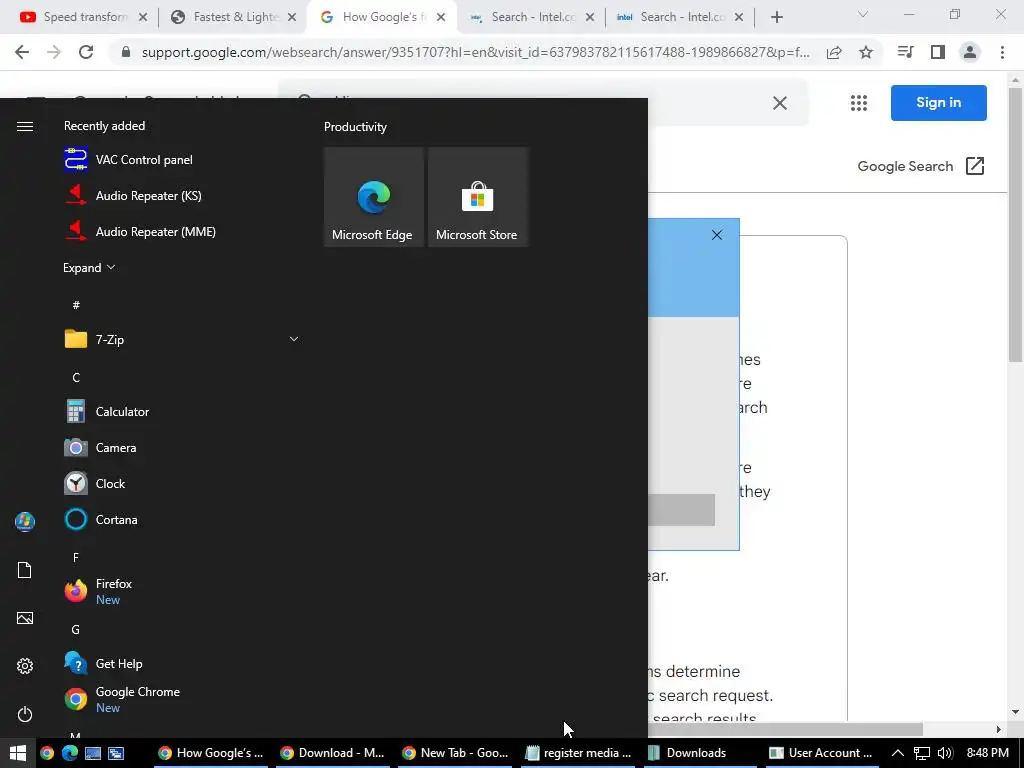This screenshot has width=1024, height=768.
Task: Click the Windows Start button
Action: (18, 753)
